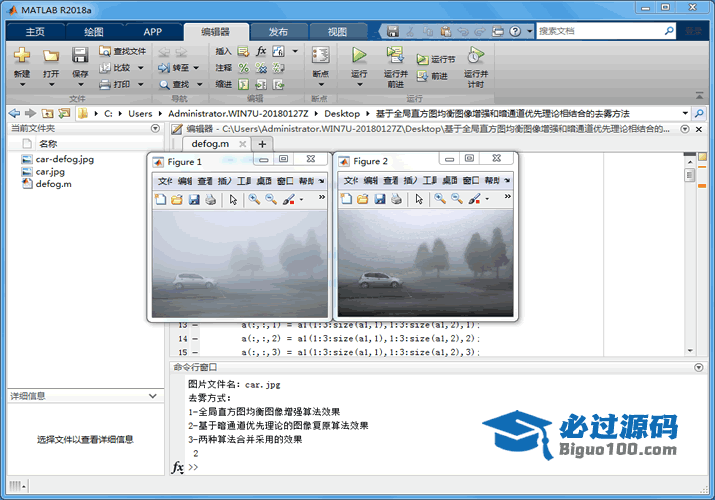Open Help (帮助) menu in Figure 2

point(492,180)
